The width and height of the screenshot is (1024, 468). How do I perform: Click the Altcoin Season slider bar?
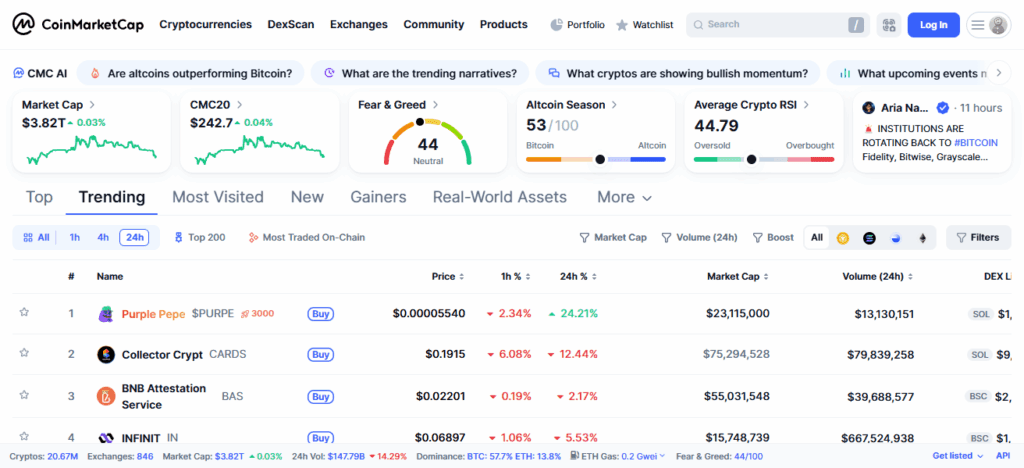point(596,159)
